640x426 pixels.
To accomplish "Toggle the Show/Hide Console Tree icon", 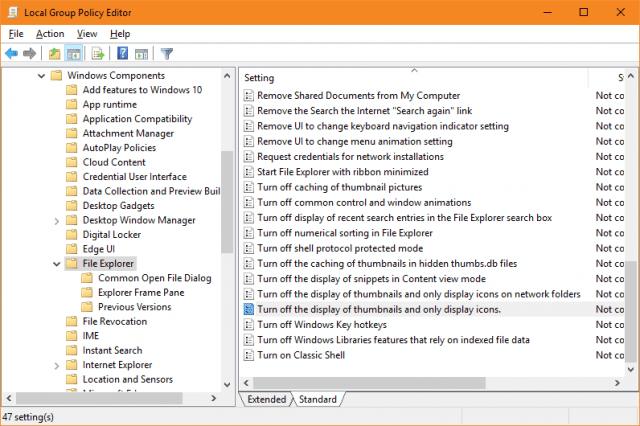I will [74, 53].
